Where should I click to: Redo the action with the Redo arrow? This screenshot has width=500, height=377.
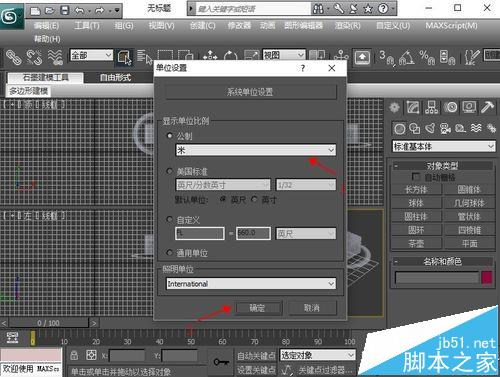pos(100,11)
